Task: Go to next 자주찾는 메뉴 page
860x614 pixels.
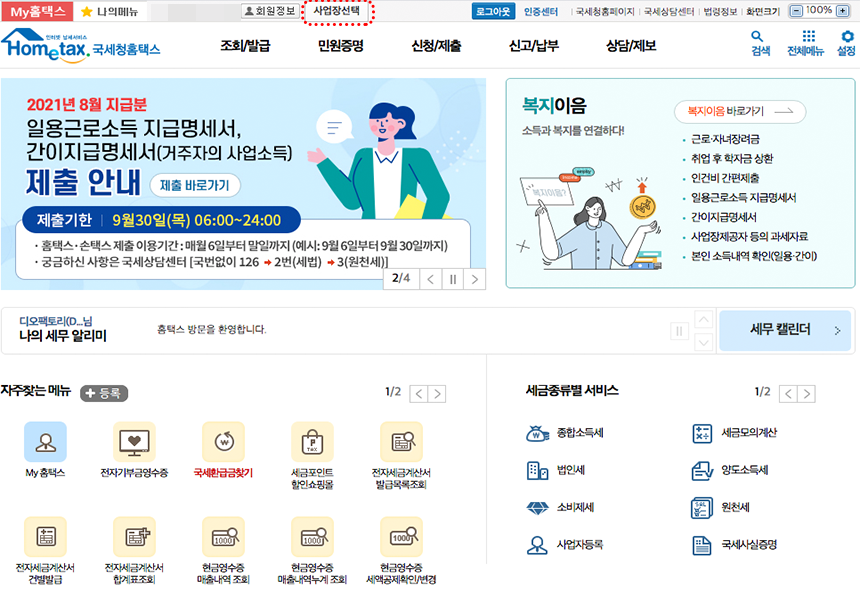Action: (437, 394)
